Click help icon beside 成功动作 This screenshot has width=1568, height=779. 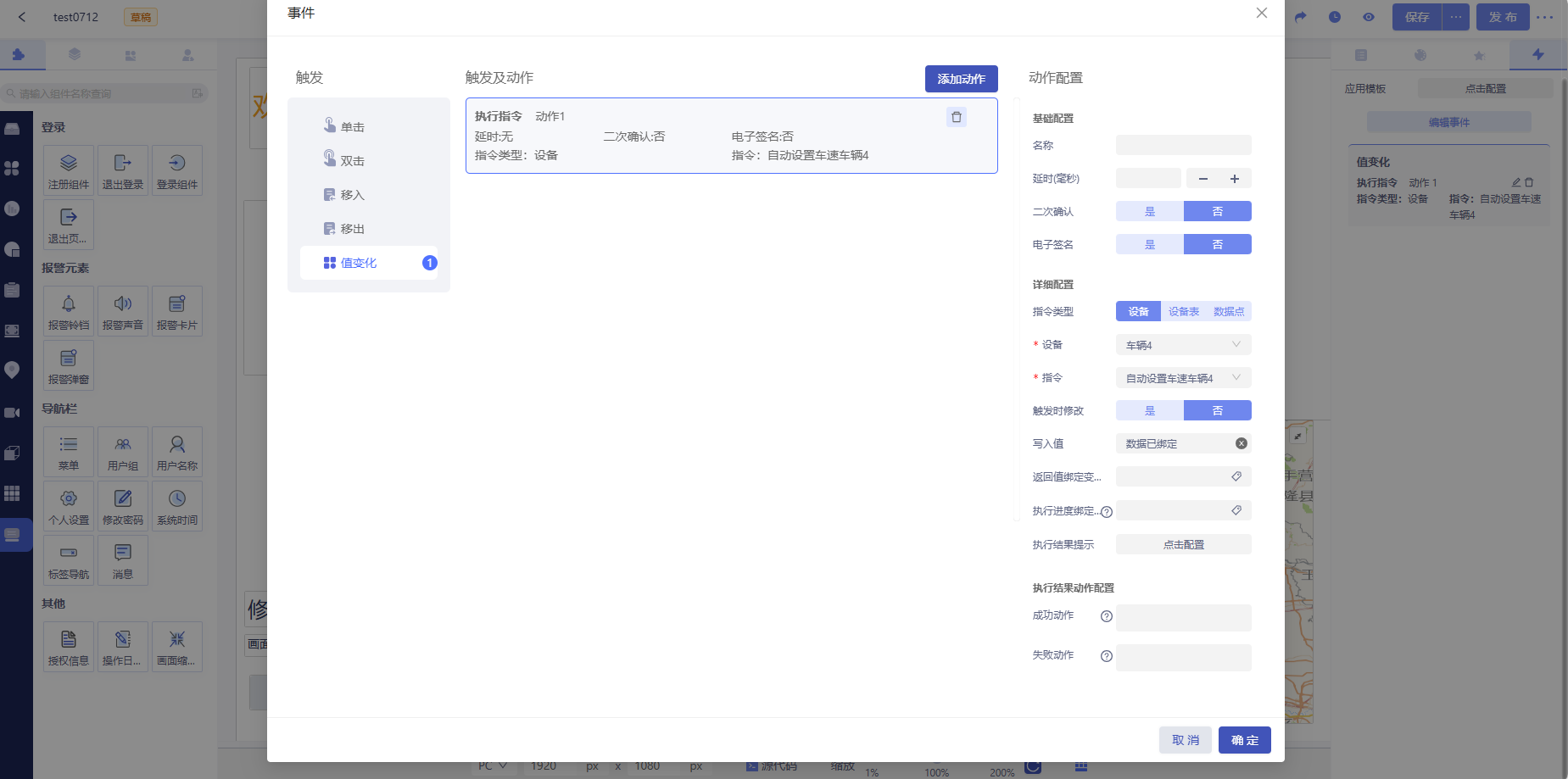pos(1107,616)
